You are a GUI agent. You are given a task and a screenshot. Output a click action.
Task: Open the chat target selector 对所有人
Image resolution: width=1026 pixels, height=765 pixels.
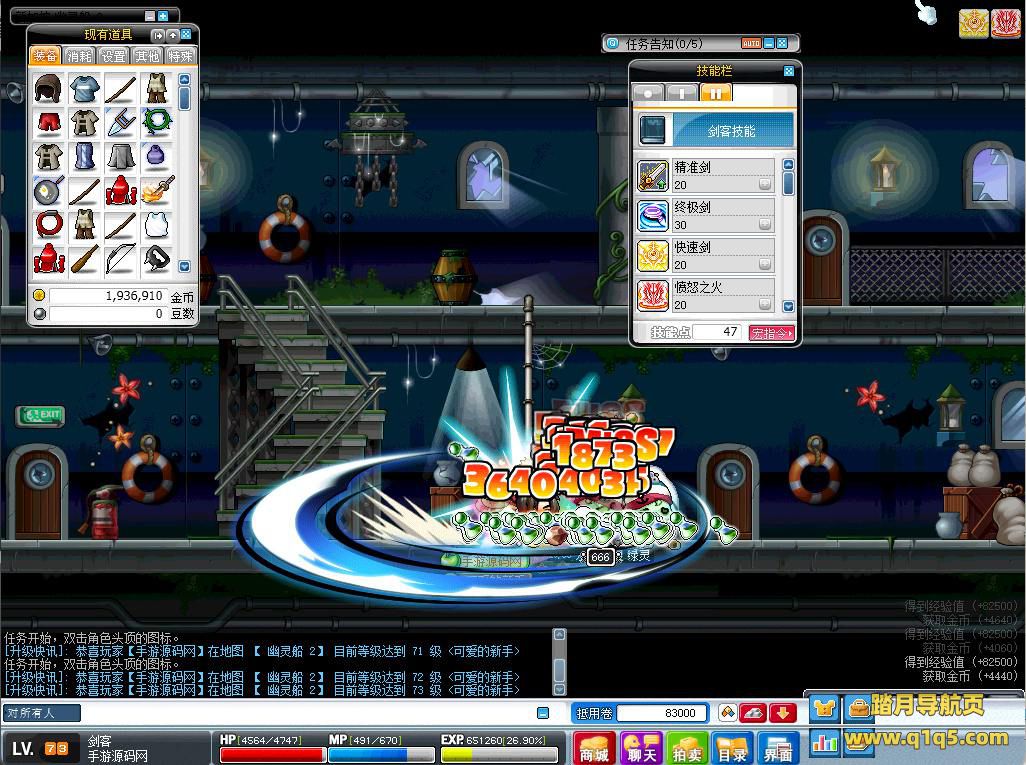(x=42, y=713)
